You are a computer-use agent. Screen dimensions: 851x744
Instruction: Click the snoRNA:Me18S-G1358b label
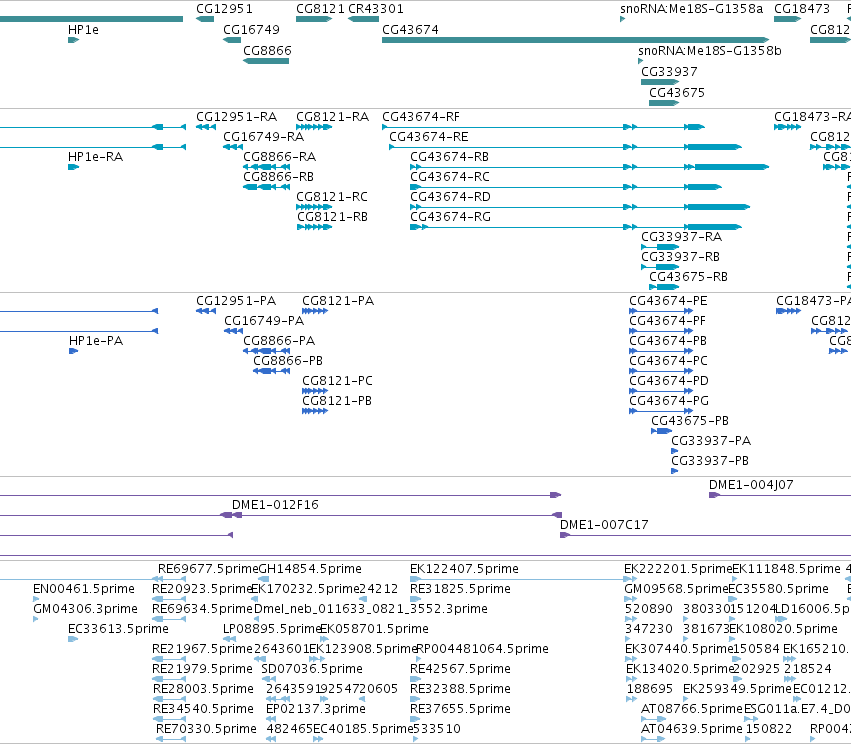click(x=710, y=51)
